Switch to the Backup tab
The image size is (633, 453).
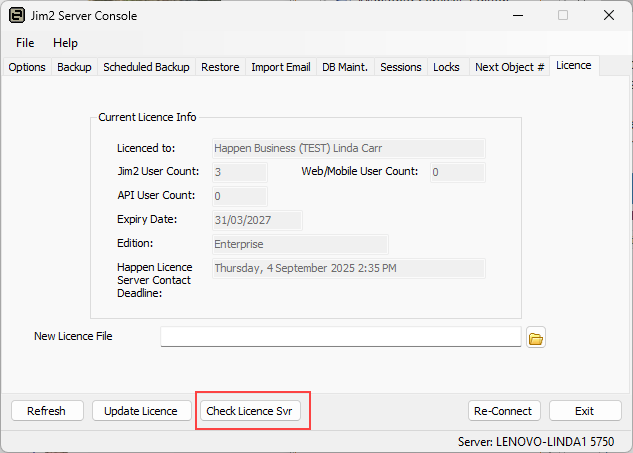74,67
